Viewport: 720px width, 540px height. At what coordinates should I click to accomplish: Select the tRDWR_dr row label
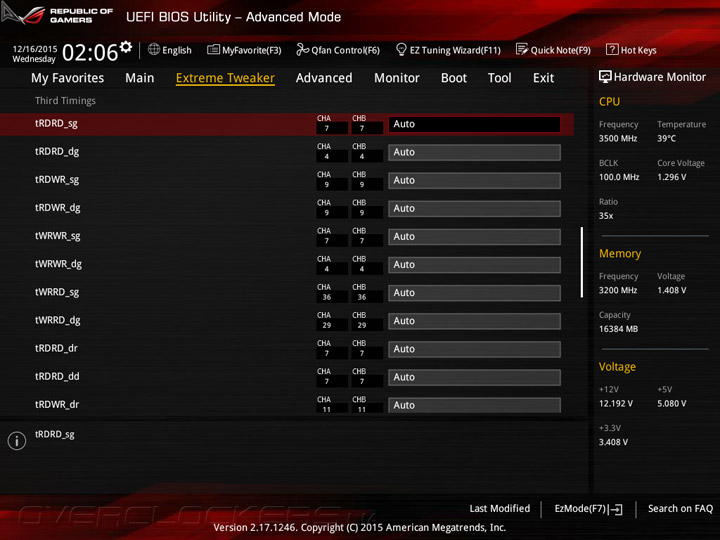tap(57, 405)
